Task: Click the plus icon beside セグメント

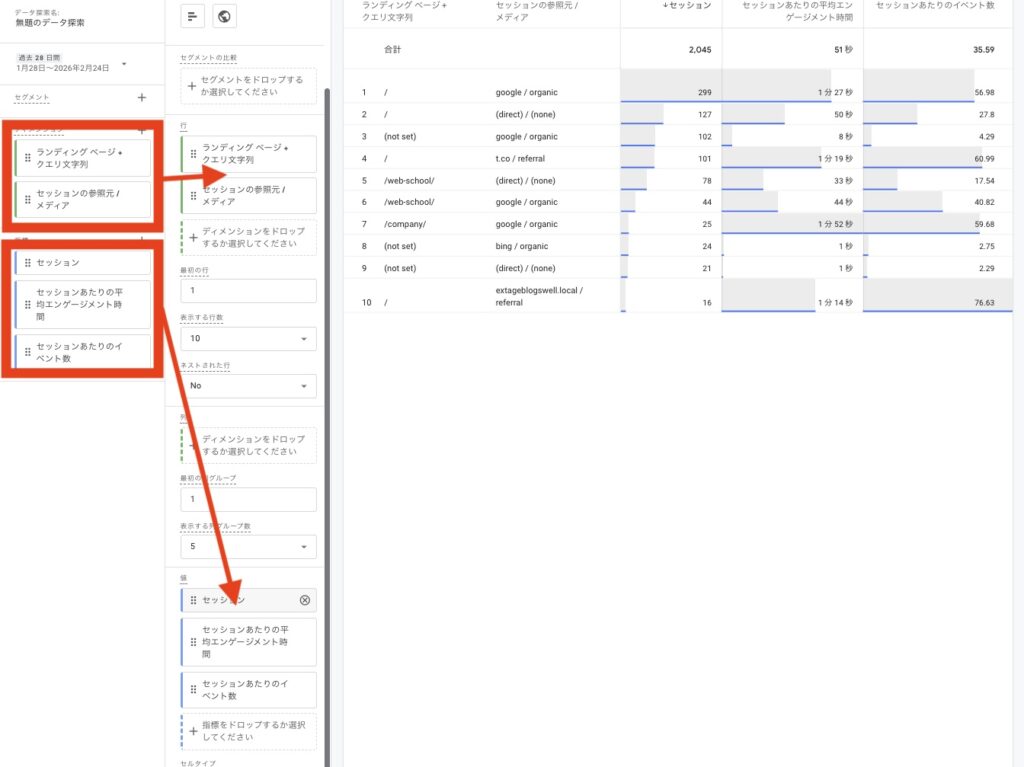Action: click(142, 97)
